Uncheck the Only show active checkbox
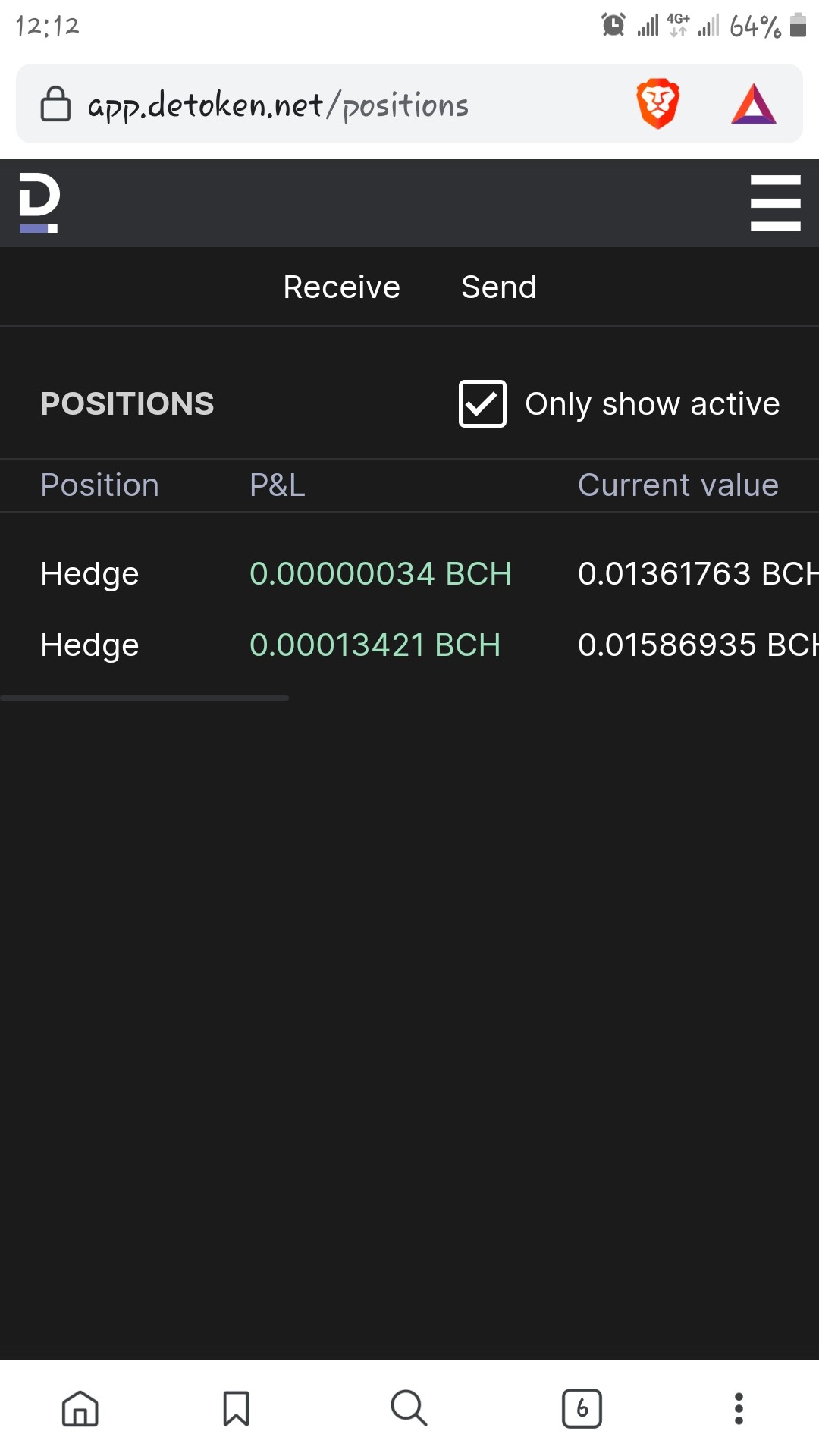Screen dimensions: 819x1456 pyautogui.click(x=482, y=403)
